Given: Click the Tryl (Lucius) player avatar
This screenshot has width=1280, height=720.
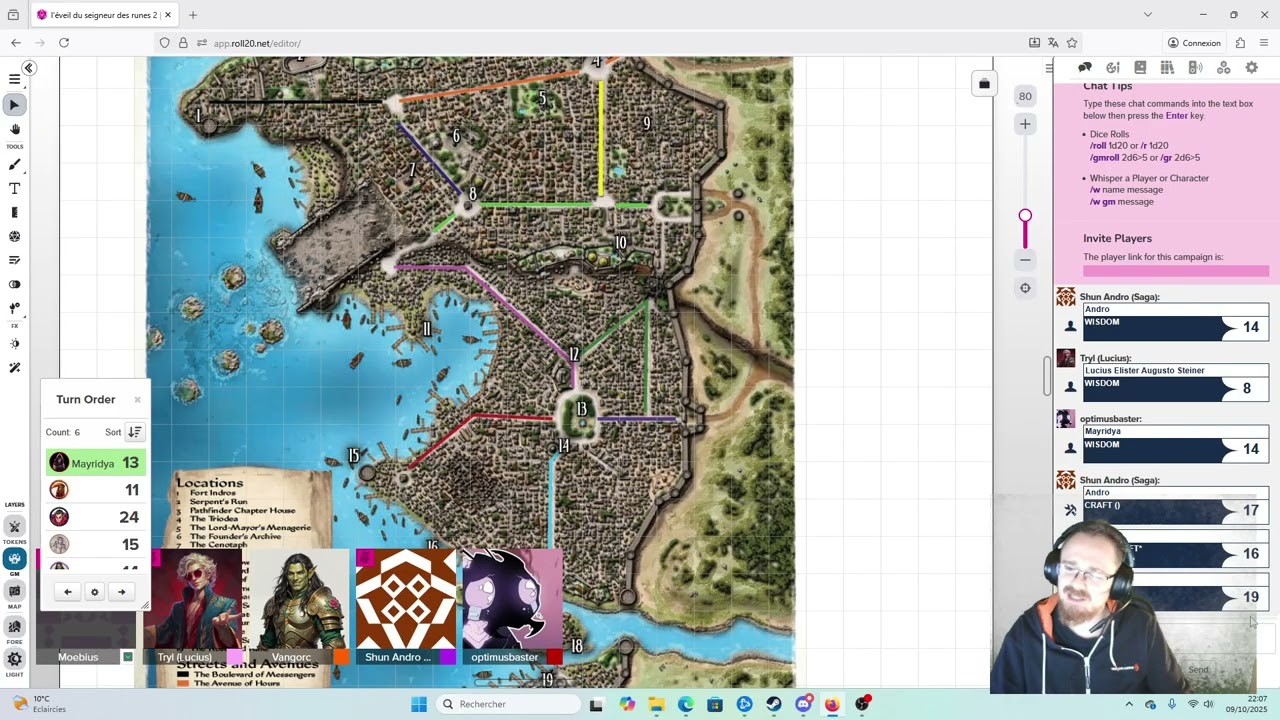Looking at the screenshot, I should [193, 600].
